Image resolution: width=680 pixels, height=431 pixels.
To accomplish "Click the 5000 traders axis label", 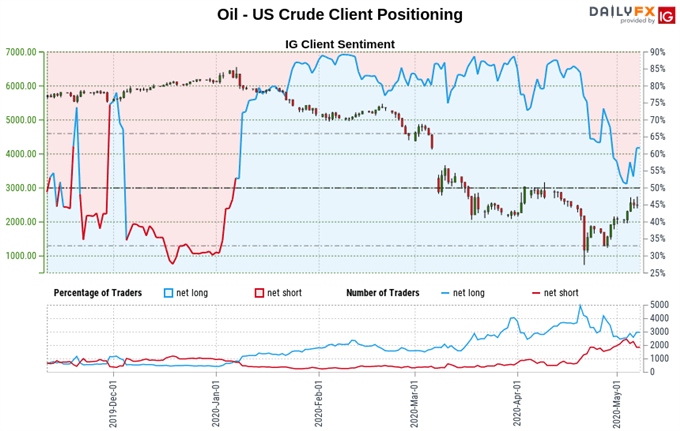I will [659, 305].
